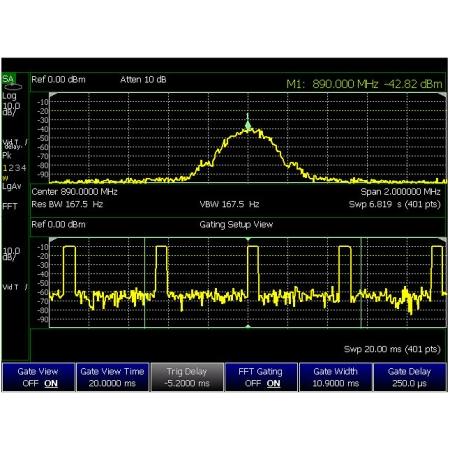The image size is (450, 450).
Task: Select the Gate Width softkey
Action: (x=335, y=377)
